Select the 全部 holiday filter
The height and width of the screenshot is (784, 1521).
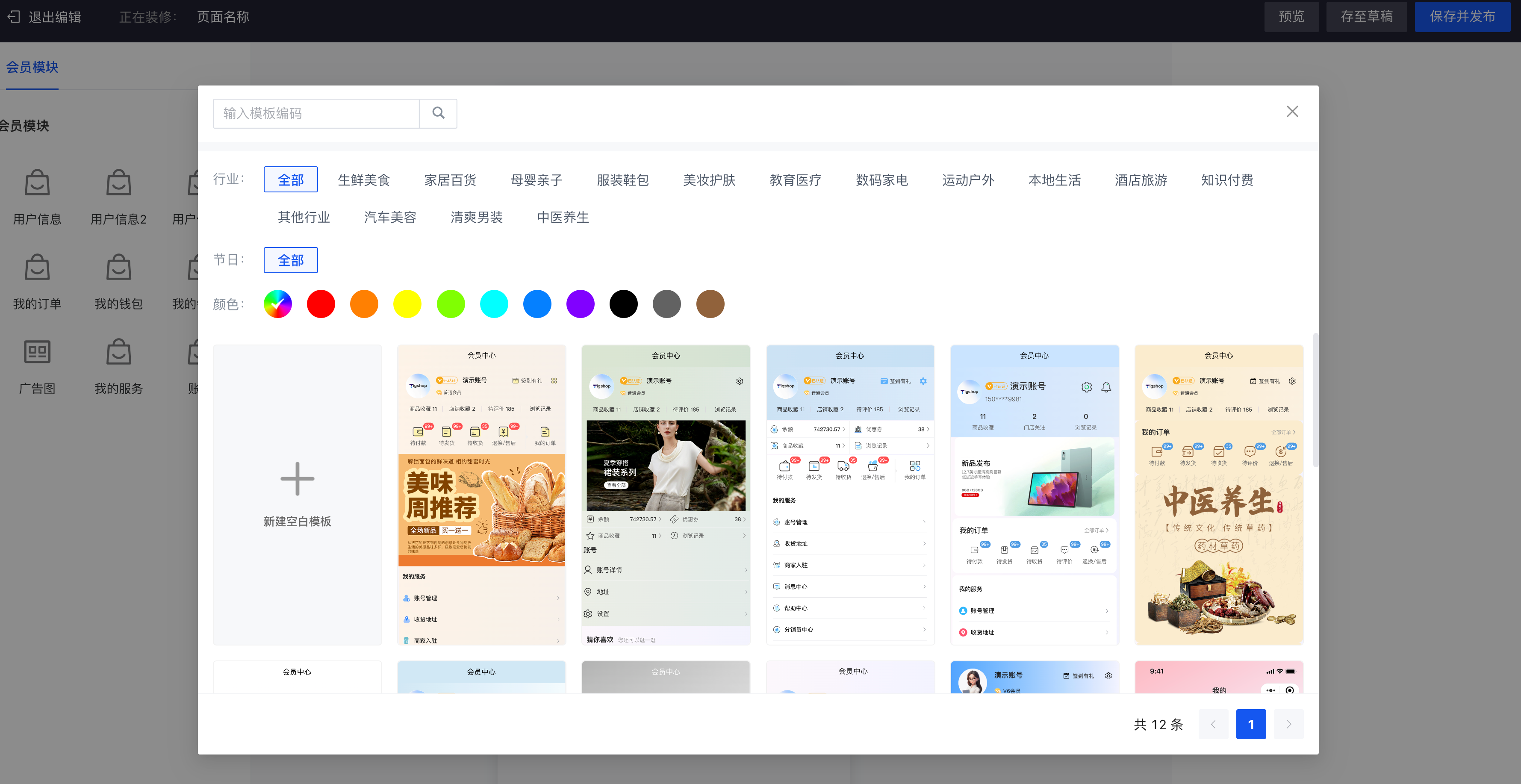click(291, 260)
